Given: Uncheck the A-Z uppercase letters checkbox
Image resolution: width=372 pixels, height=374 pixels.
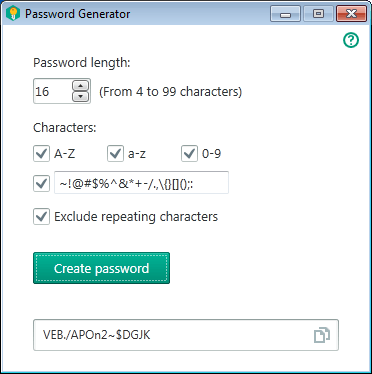Looking at the screenshot, I should click(x=41, y=154).
